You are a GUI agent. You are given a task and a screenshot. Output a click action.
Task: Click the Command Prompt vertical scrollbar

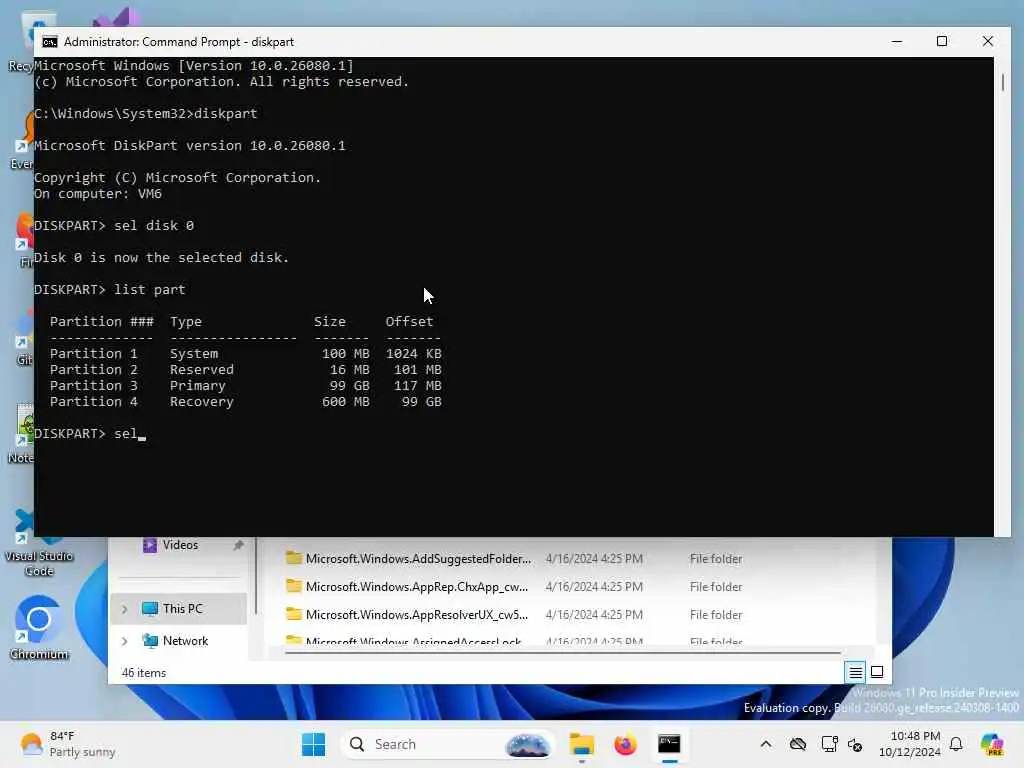[x=1002, y=83]
